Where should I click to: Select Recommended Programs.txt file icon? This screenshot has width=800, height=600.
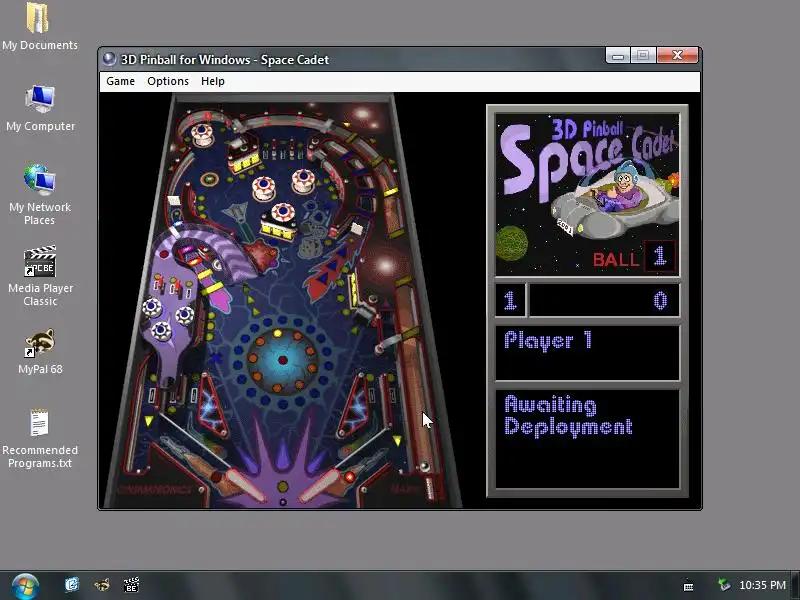pyautogui.click(x=40, y=439)
